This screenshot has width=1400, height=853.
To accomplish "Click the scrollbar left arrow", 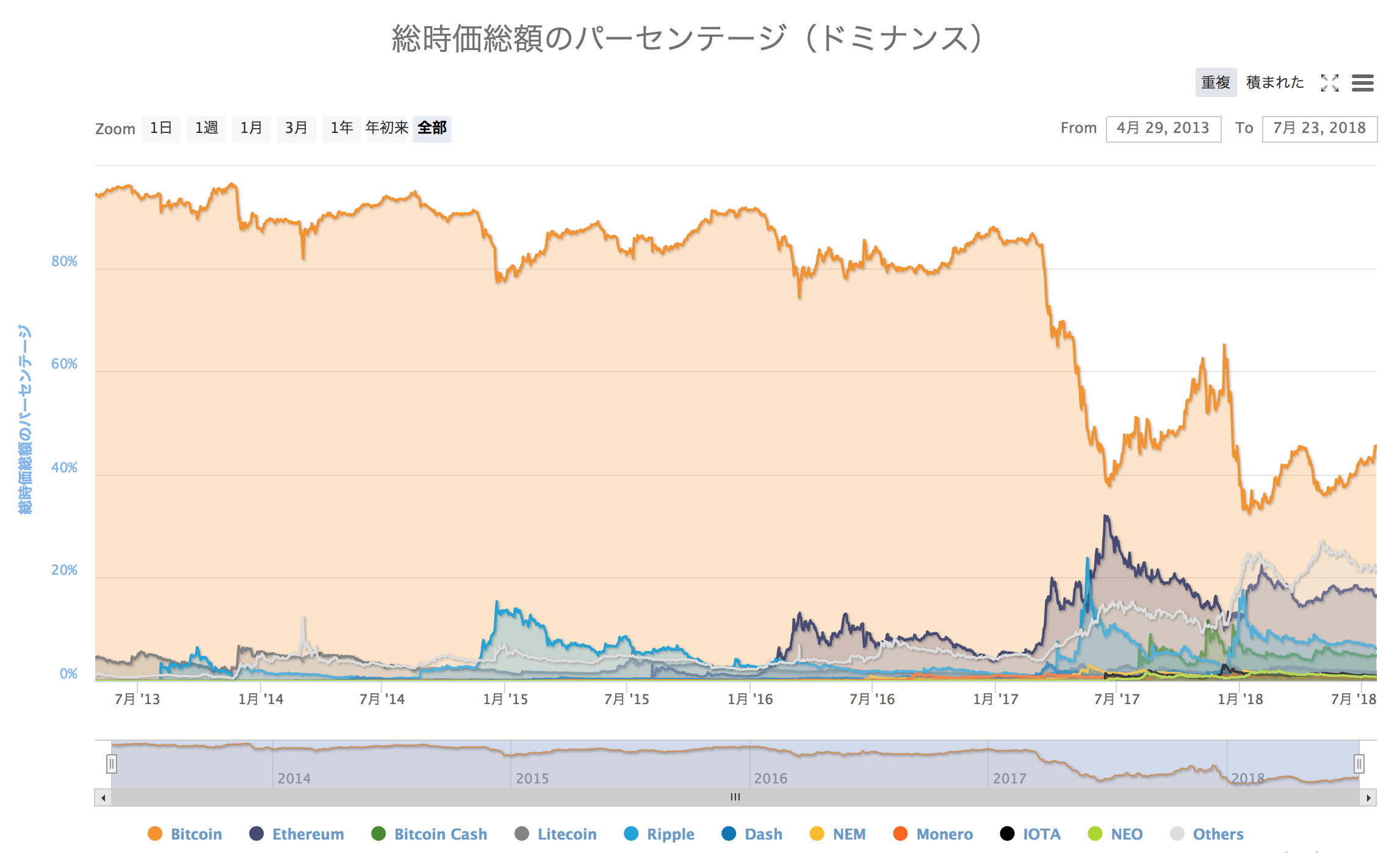I will click(103, 797).
